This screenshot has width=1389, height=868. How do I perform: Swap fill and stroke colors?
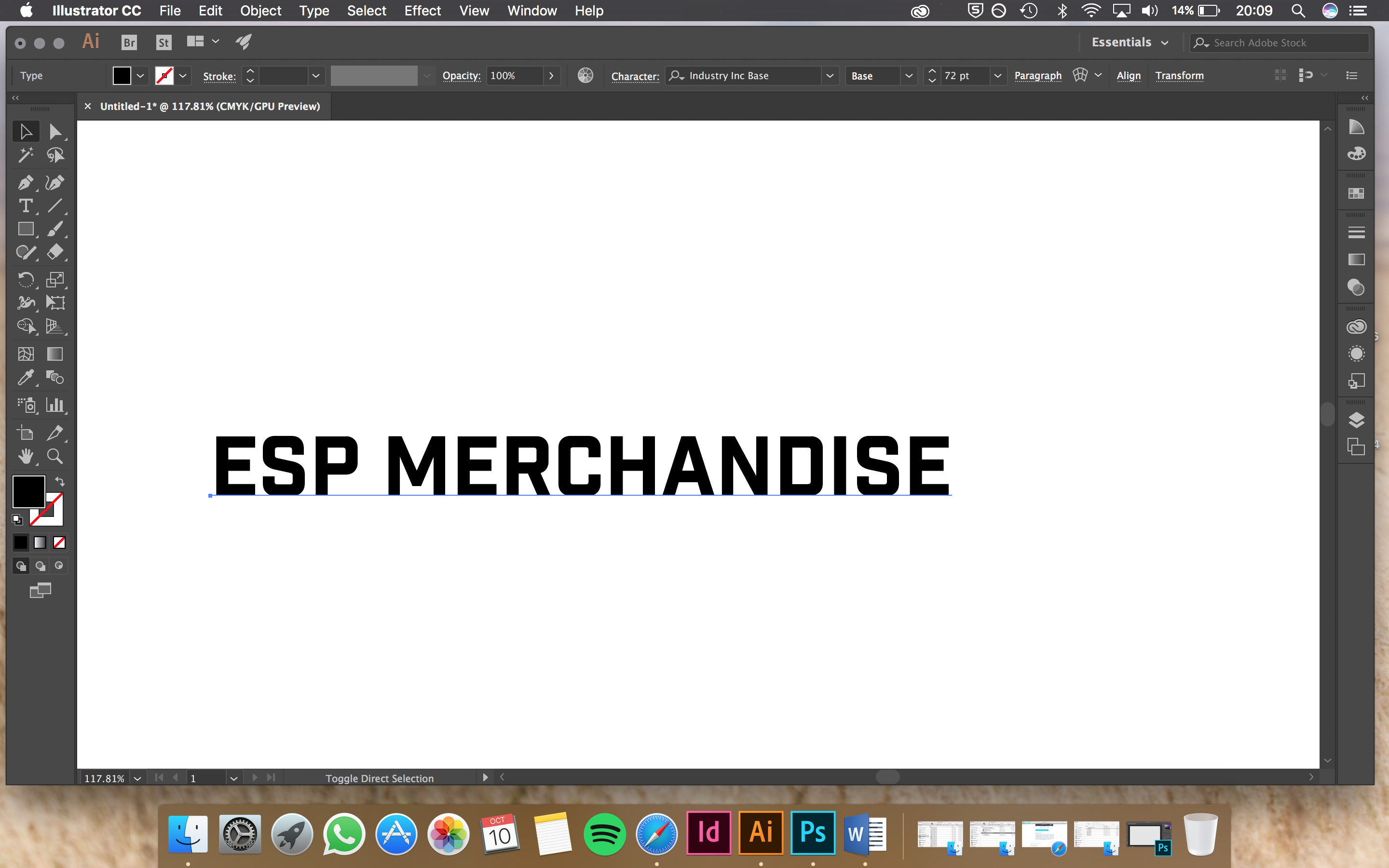(60, 481)
